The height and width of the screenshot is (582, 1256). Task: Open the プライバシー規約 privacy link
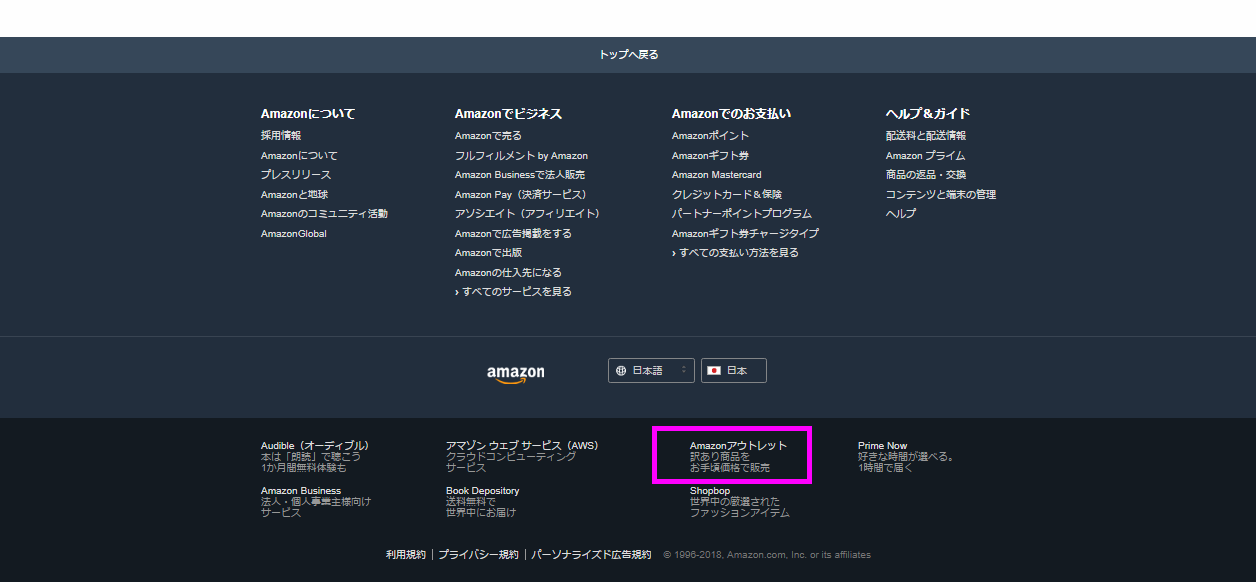(x=478, y=555)
